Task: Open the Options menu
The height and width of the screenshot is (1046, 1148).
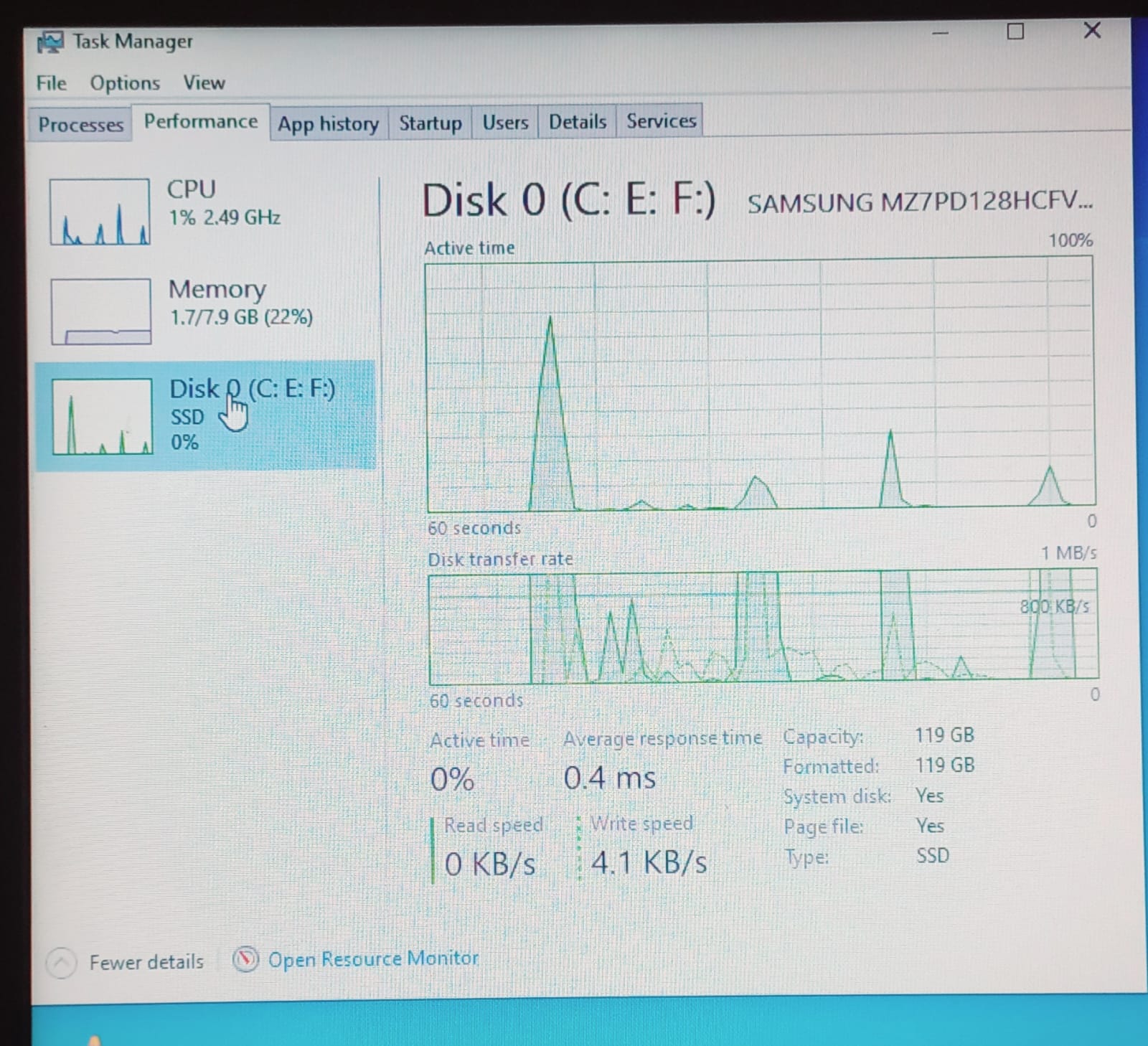Action: pyautogui.click(x=125, y=83)
